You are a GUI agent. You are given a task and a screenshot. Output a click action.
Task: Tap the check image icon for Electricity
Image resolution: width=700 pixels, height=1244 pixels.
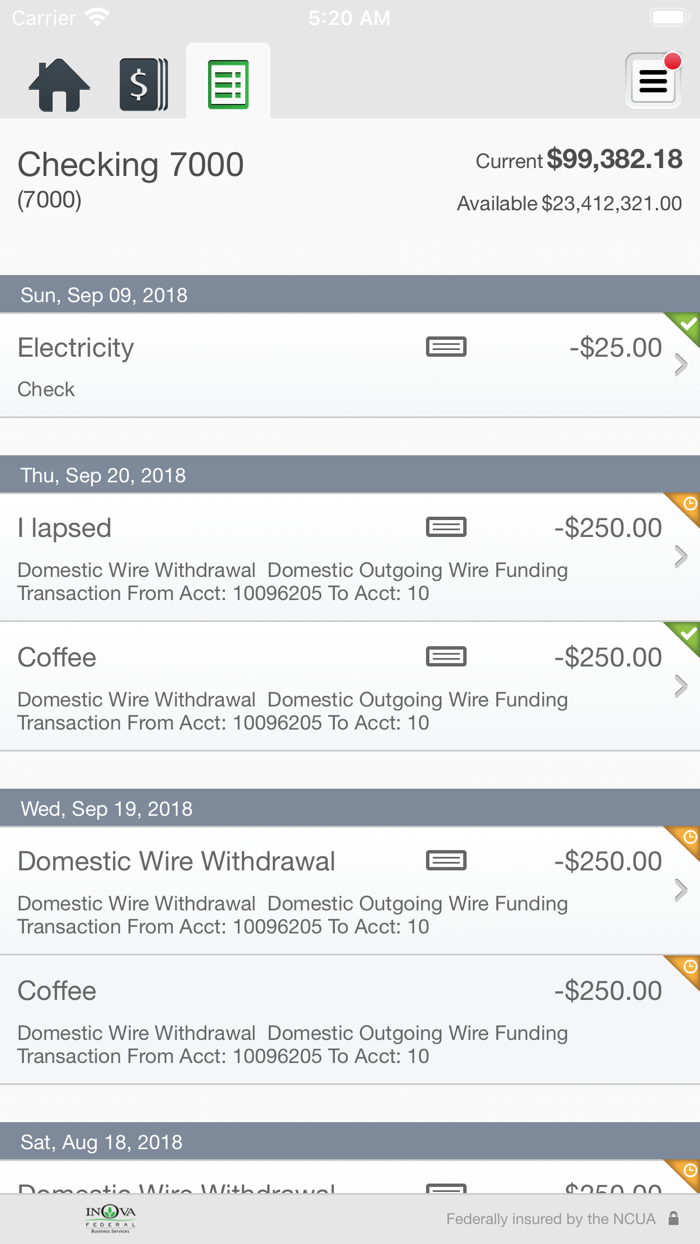[446, 347]
